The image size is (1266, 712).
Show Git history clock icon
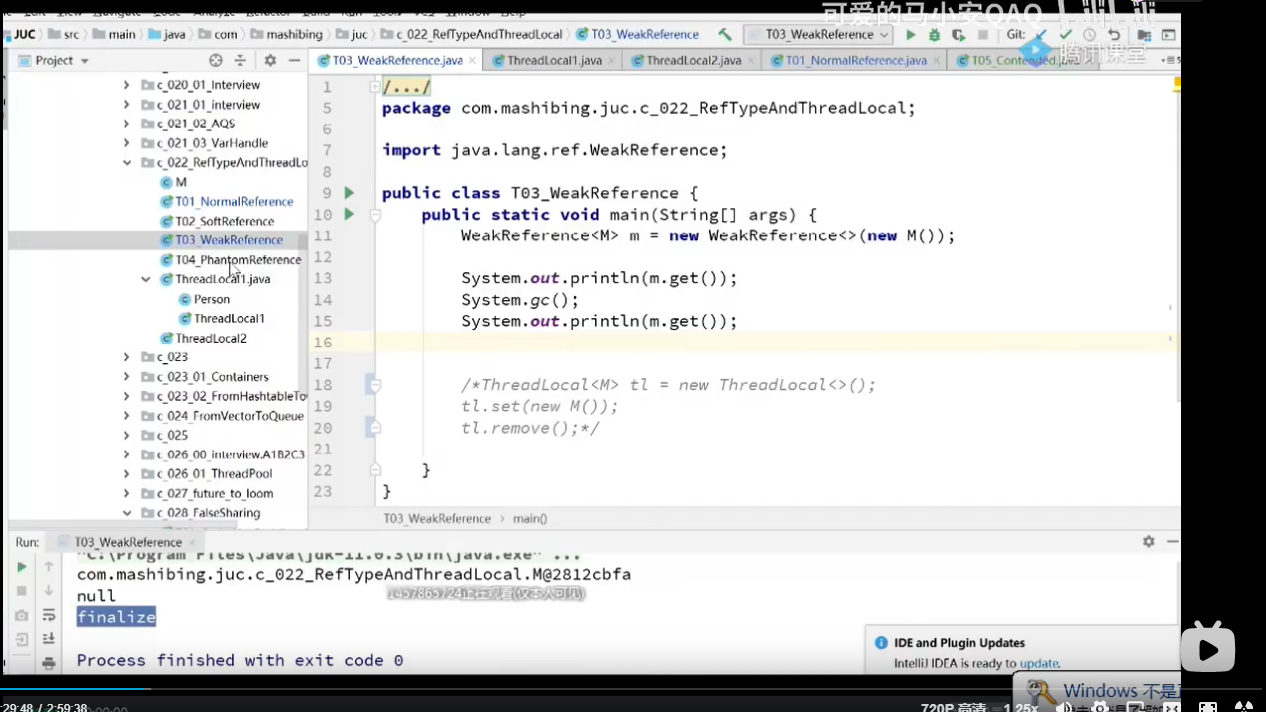1090,34
